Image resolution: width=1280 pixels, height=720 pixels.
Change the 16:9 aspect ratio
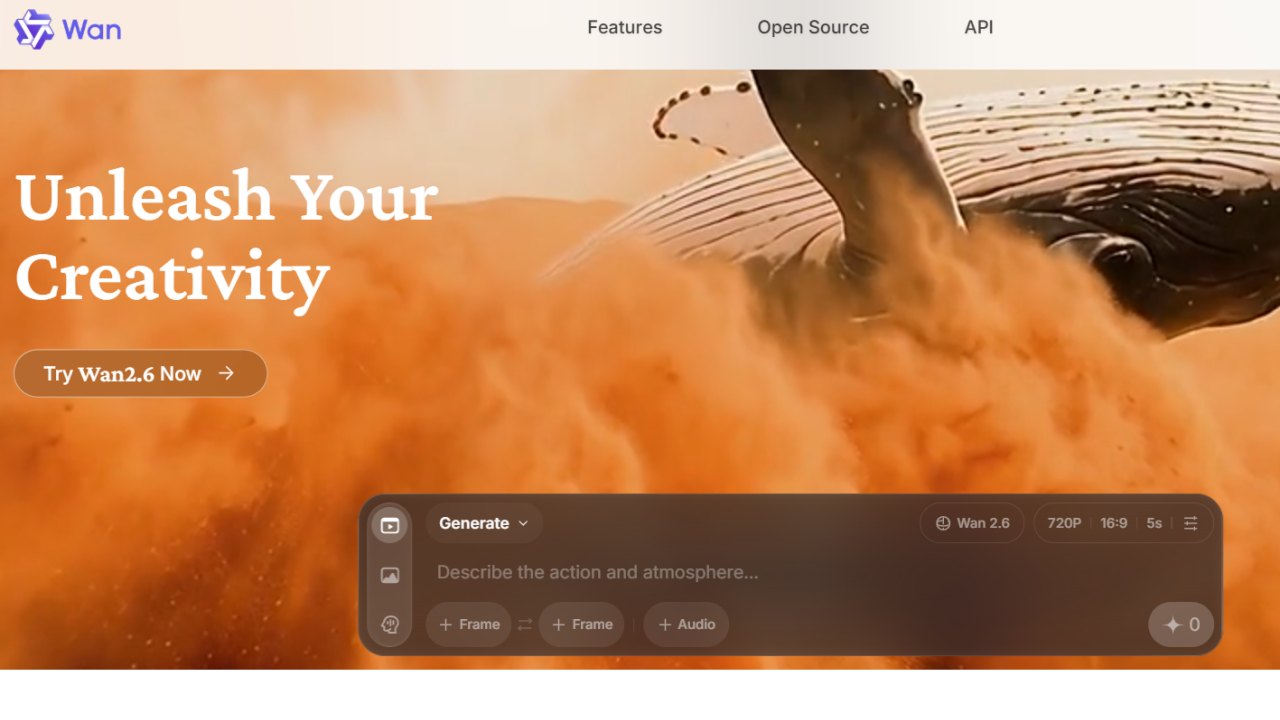tap(1114, 523)
